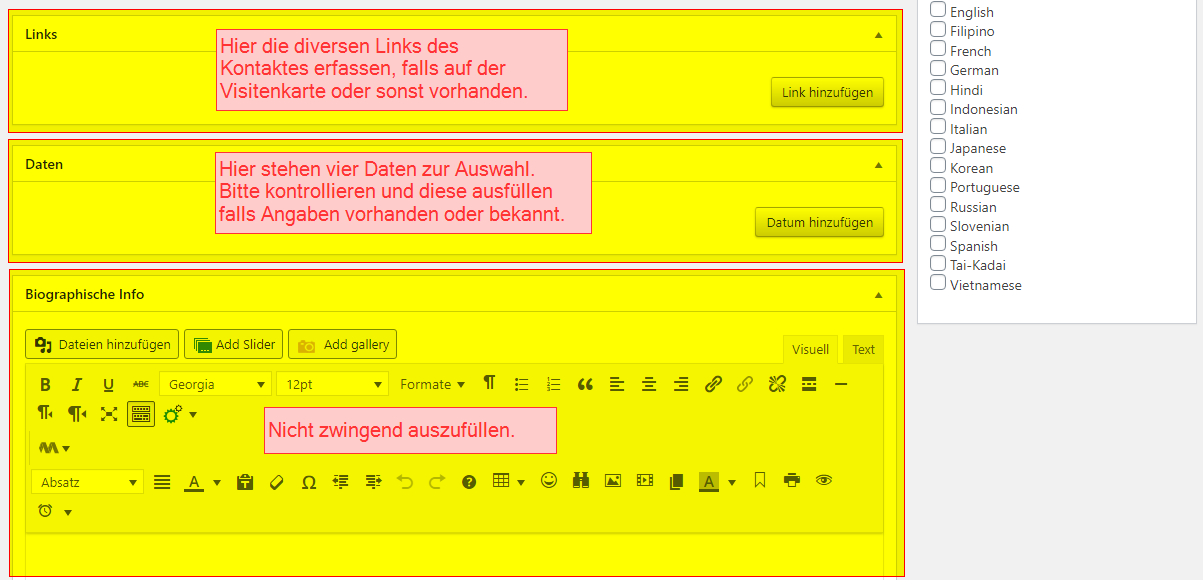Viewport: 1203px width, 580px height.
Task: Enable the Spanish language checkbox
Action: coord(938,245)
